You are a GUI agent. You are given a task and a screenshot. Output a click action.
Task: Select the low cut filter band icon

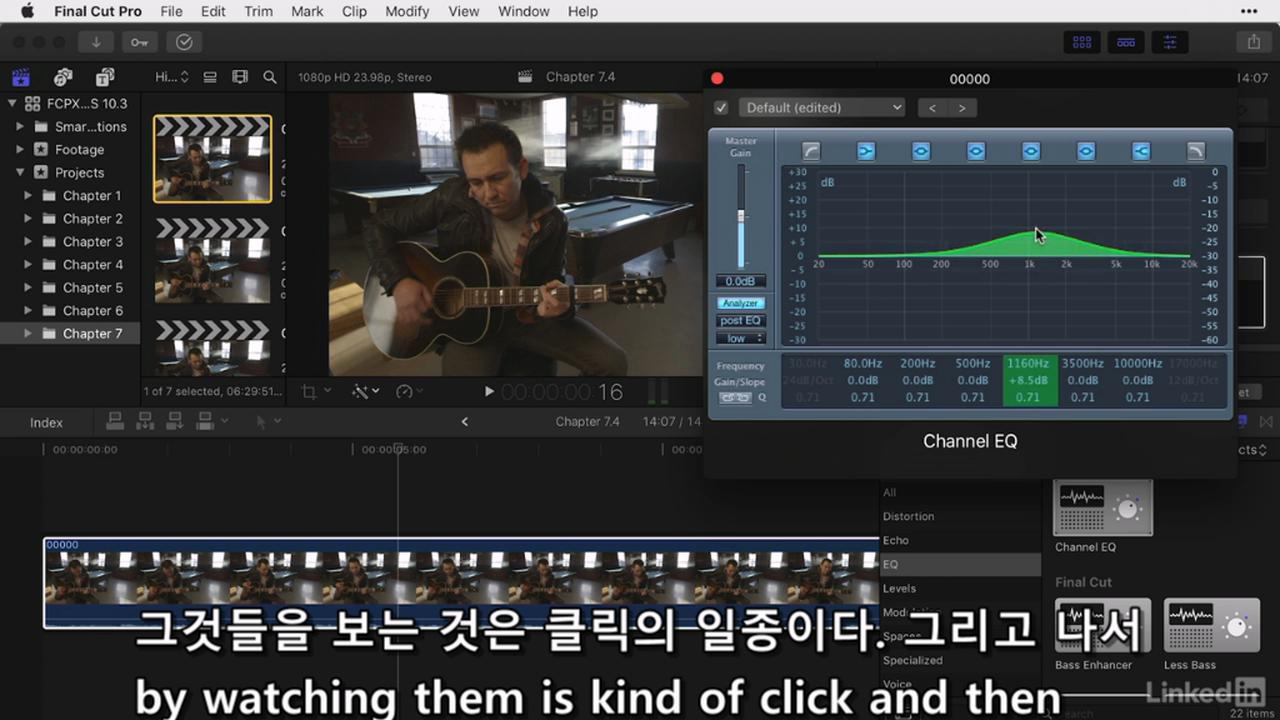811,151
